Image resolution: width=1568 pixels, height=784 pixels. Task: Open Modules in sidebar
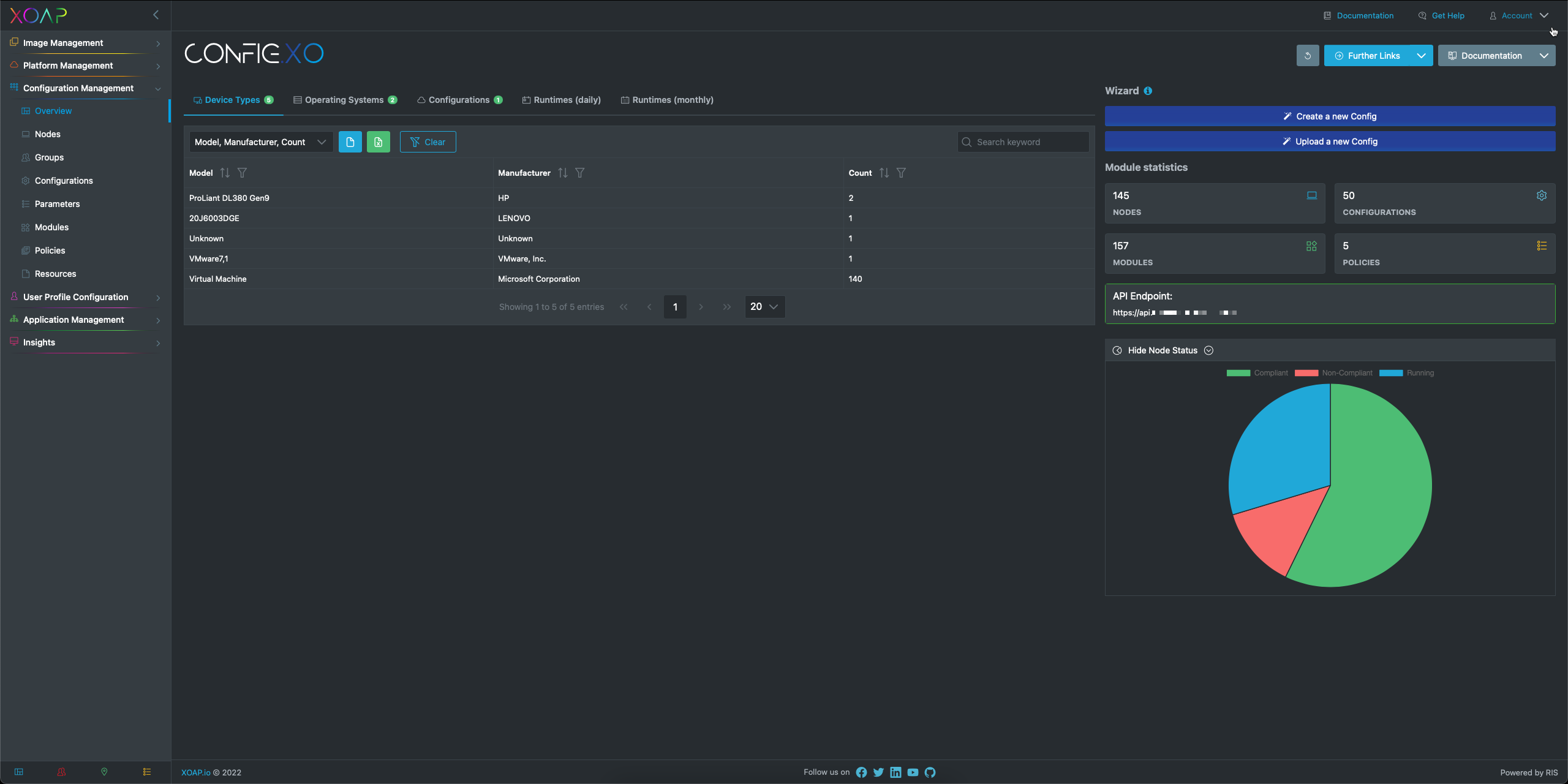[51, 227]
